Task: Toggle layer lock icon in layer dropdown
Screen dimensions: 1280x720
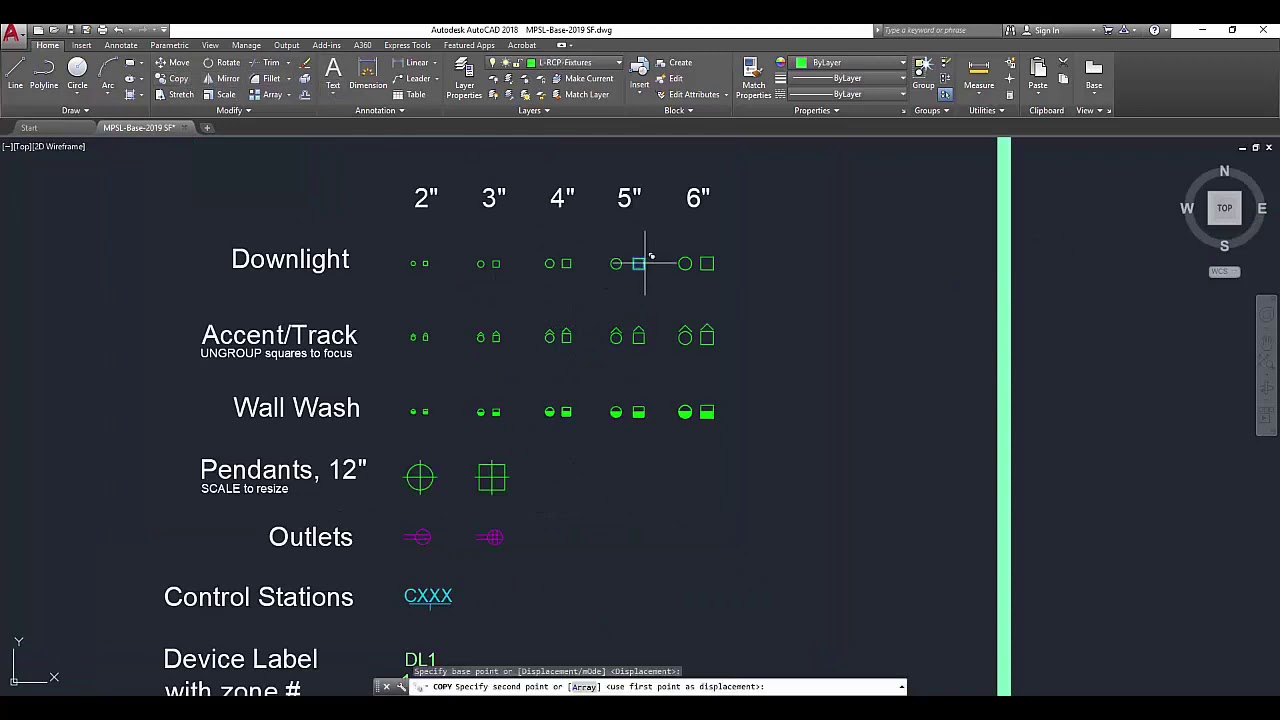Action: pos(517,62)
